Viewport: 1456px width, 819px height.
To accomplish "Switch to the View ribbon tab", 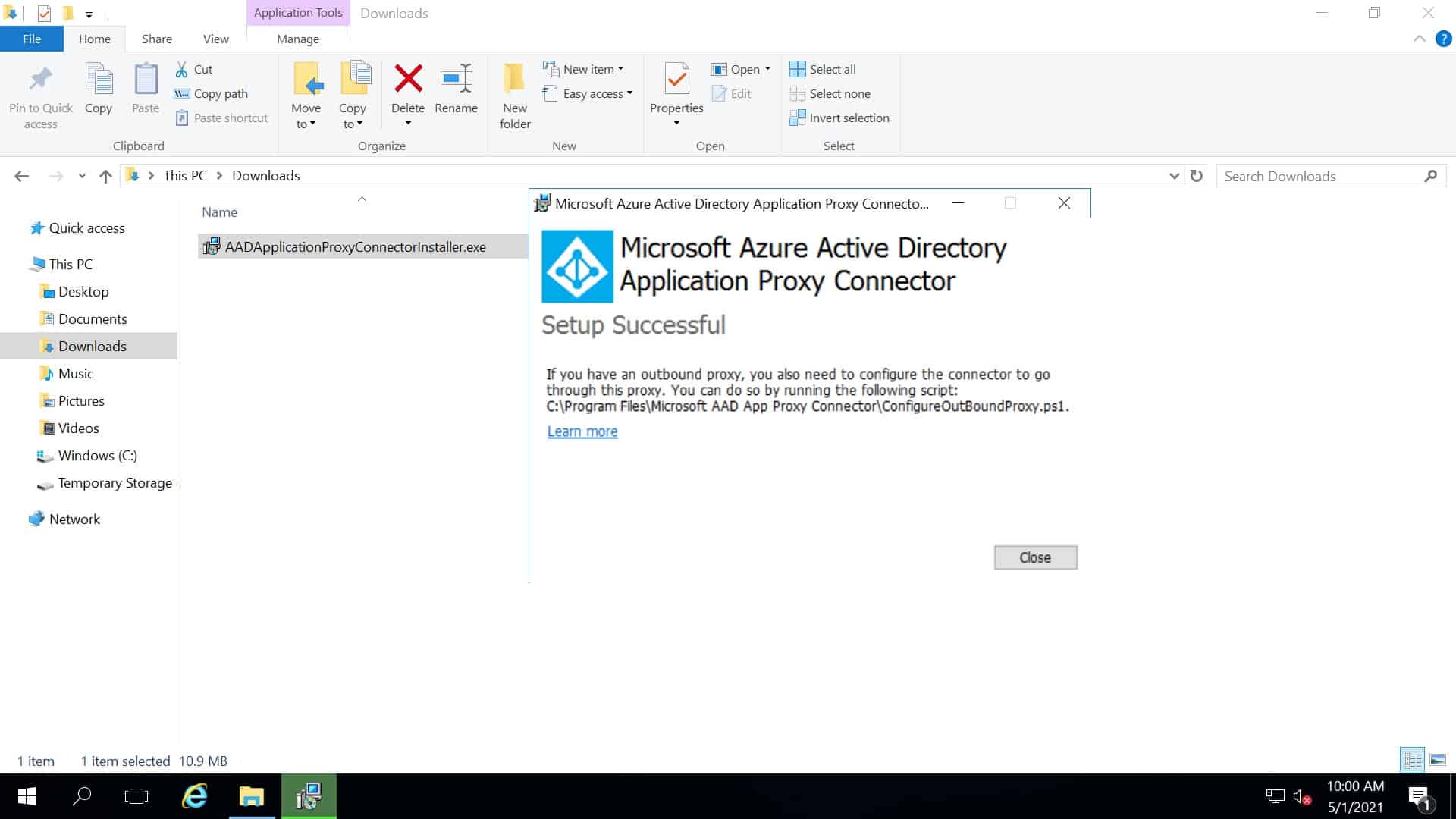I will (x=216, y=39).
